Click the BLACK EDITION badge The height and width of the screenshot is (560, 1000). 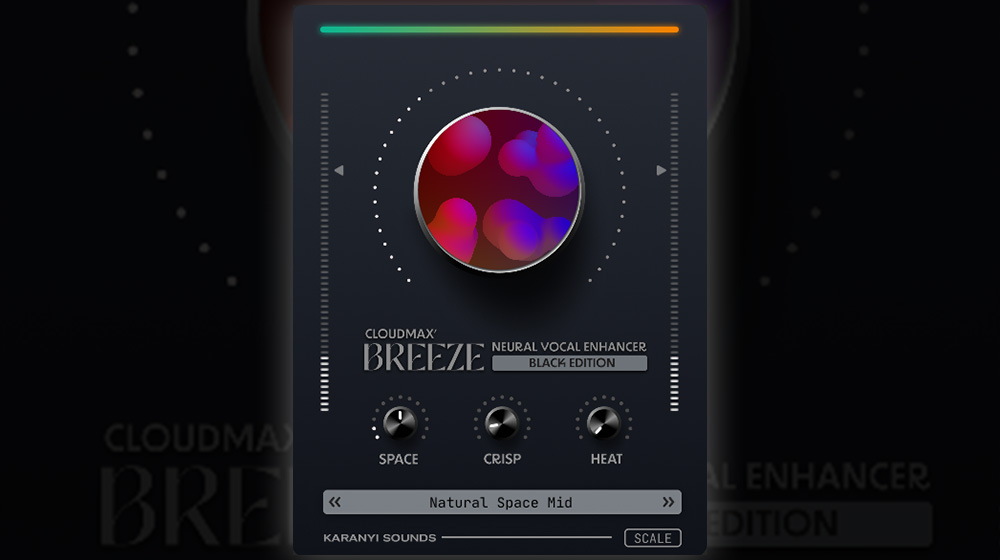(570, 363)
